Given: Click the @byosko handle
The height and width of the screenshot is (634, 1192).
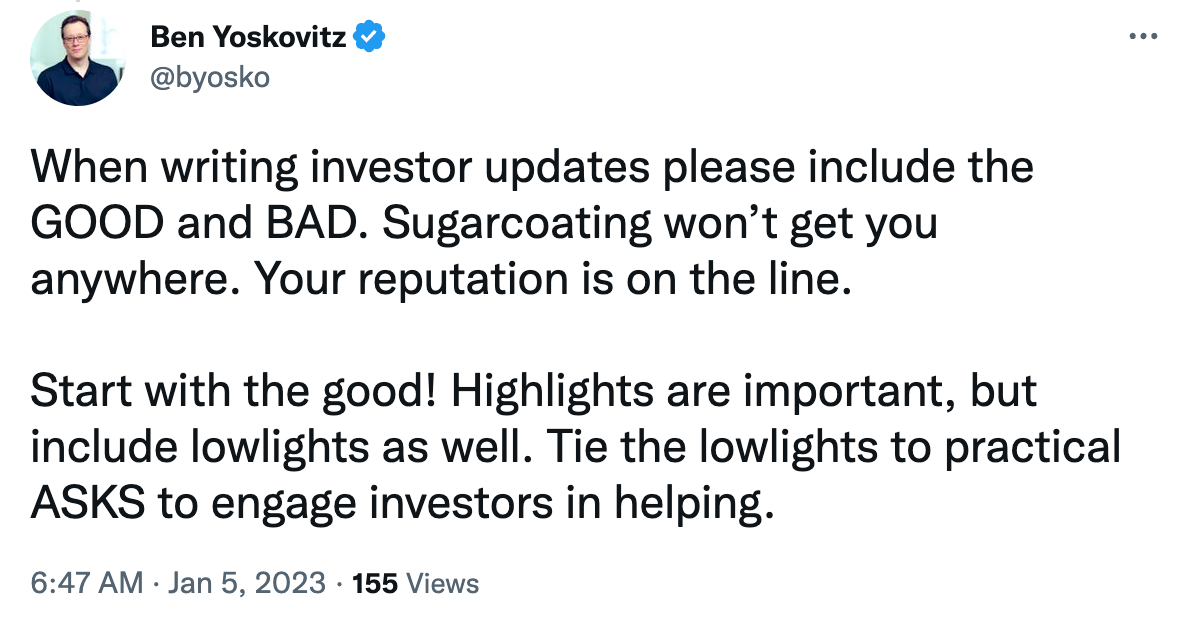Looking at the screenshot, I should [x=209, y=77].
